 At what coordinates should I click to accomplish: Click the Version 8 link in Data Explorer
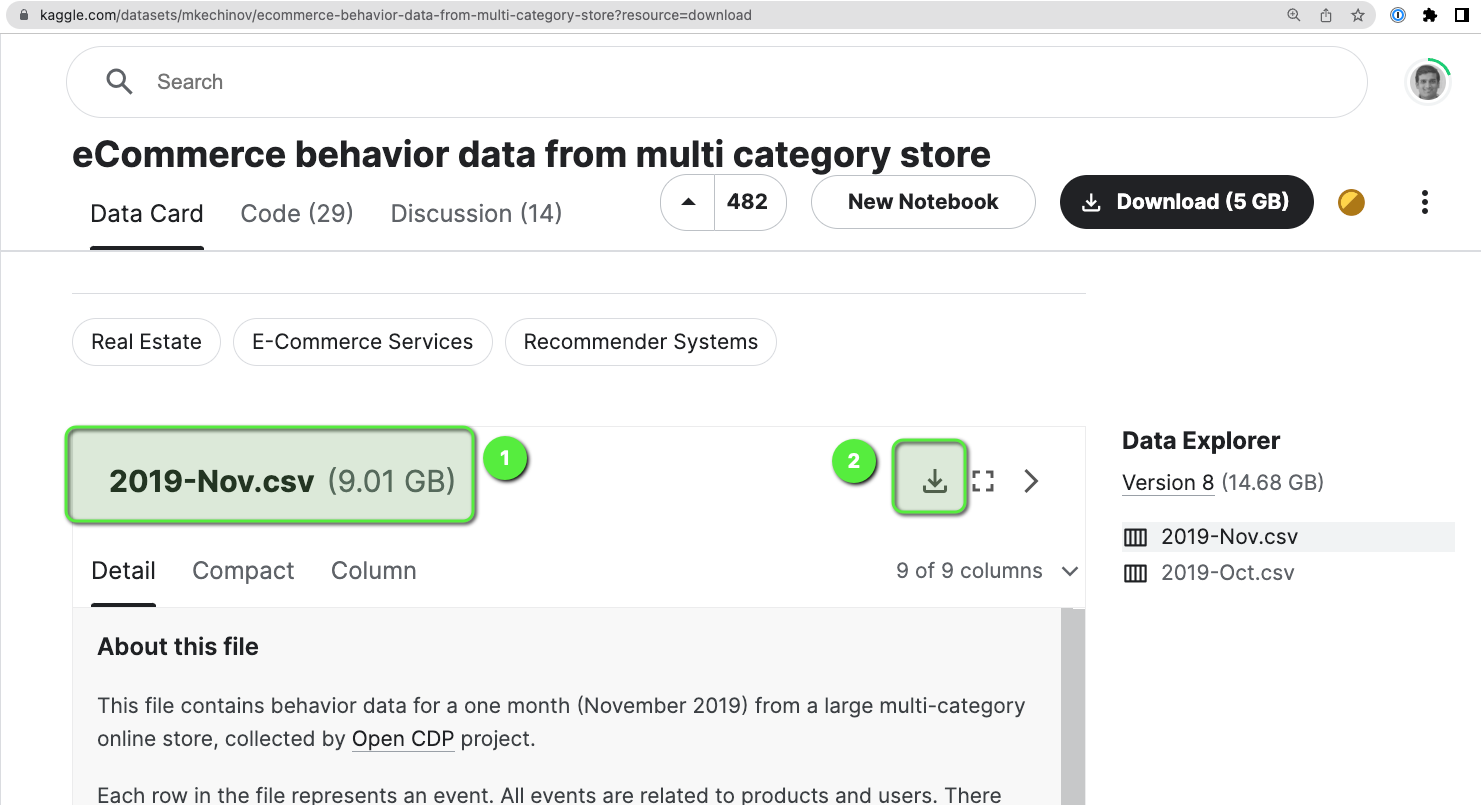pyautogui.click(x=1167, y=482)
